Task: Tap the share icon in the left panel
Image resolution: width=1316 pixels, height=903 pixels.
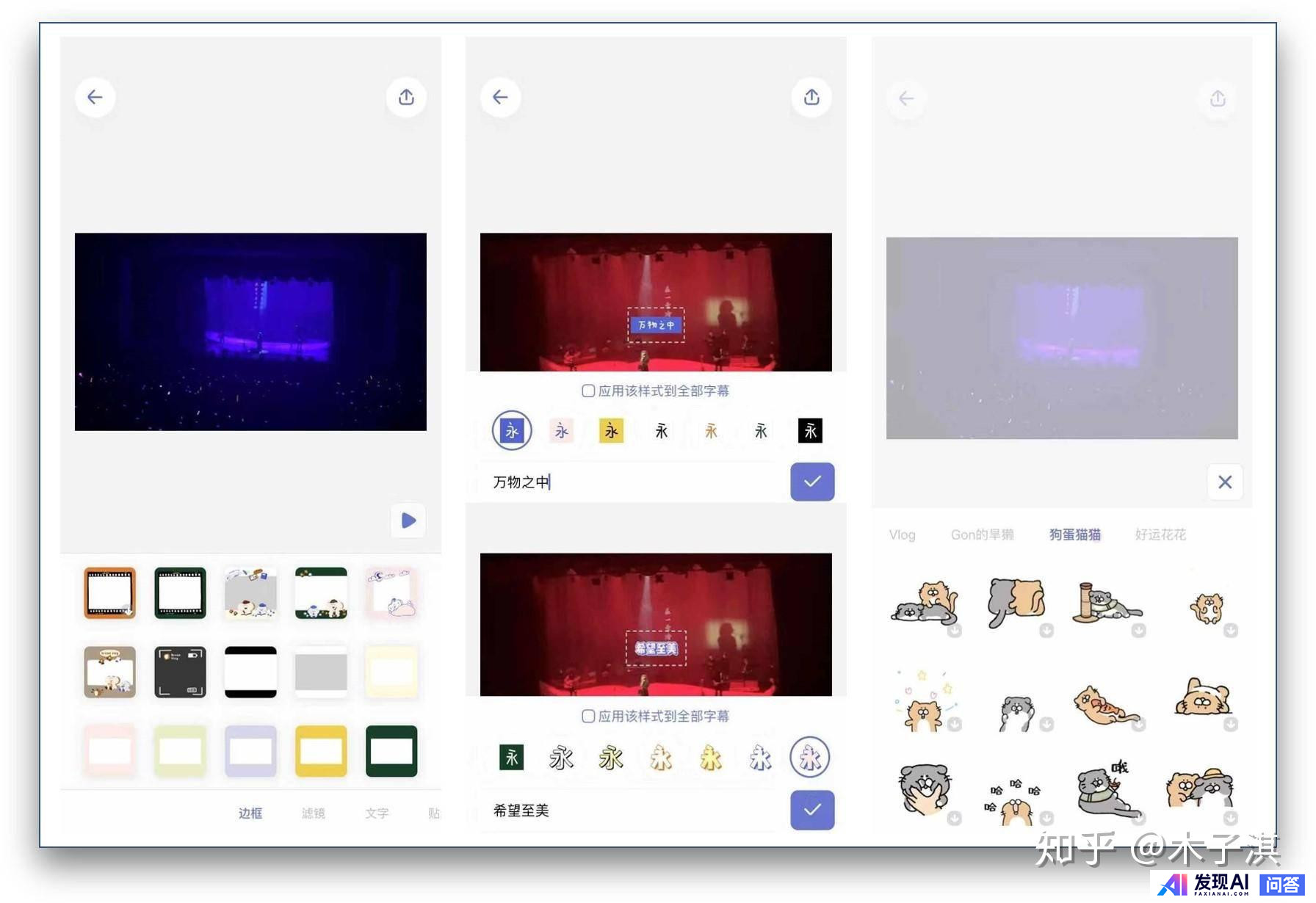Action: point(406,97)
